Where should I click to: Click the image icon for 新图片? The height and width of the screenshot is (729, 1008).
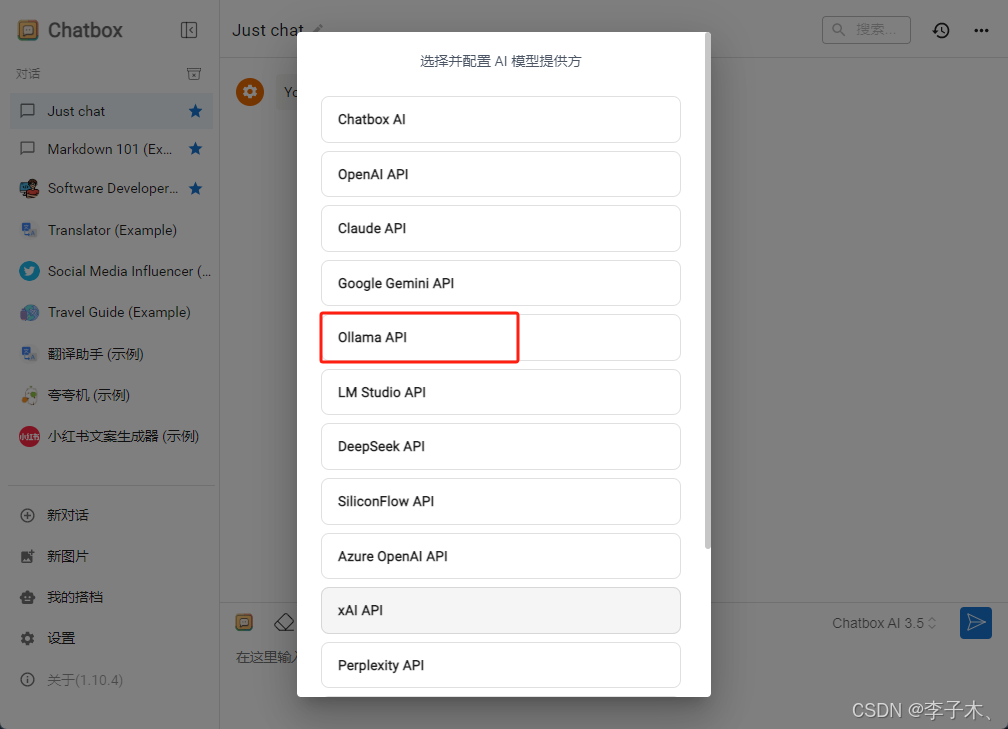(x=28, y=557)
